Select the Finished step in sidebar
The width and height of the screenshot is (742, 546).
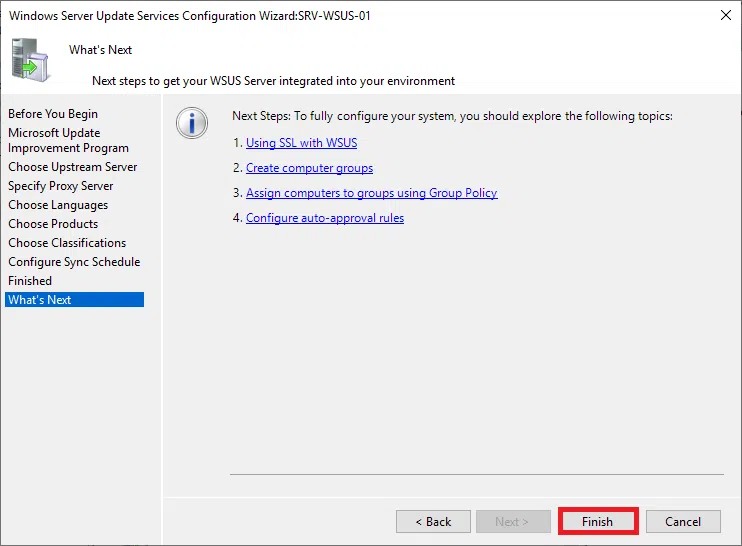pos(30,281)
